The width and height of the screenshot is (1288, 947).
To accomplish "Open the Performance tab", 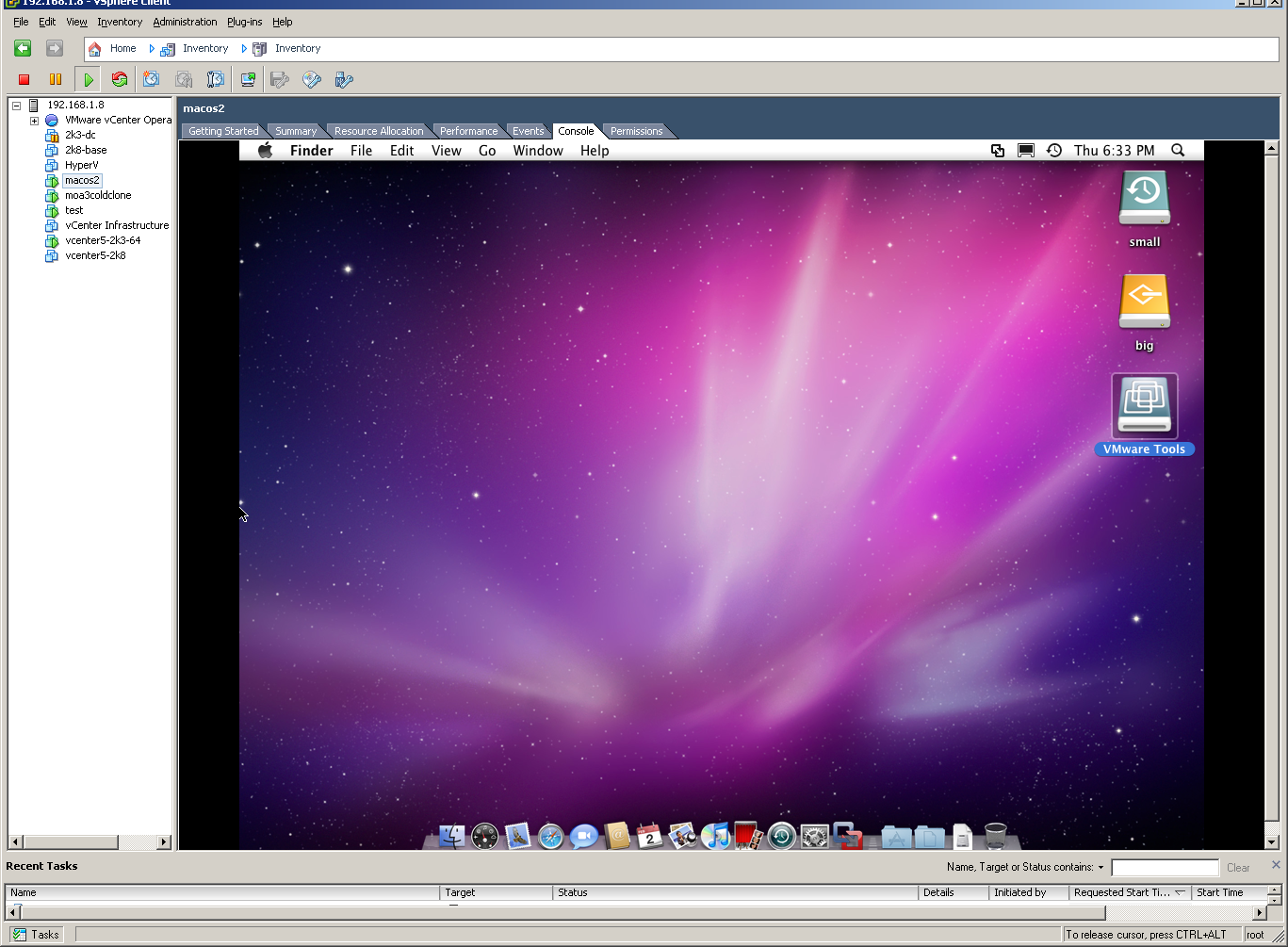I will tap(468, 131).
